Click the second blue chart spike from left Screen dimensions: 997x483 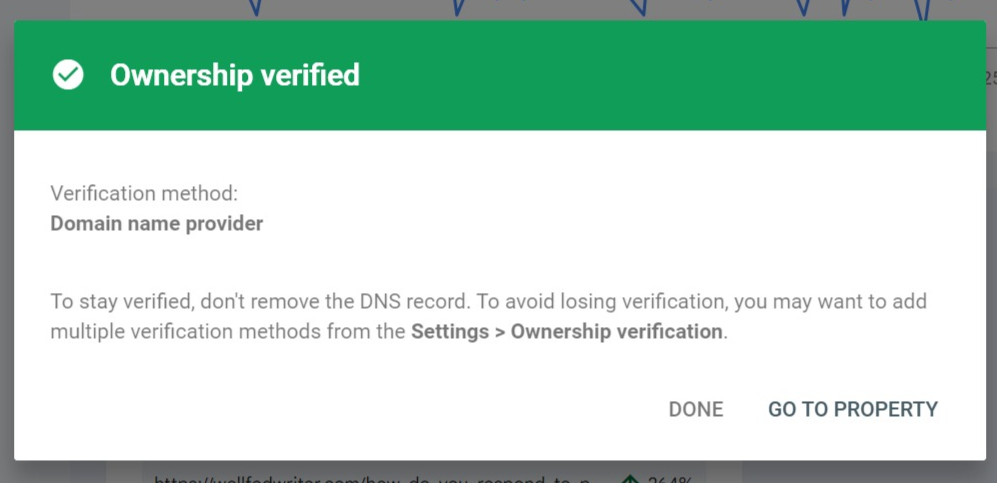point(458,9)
